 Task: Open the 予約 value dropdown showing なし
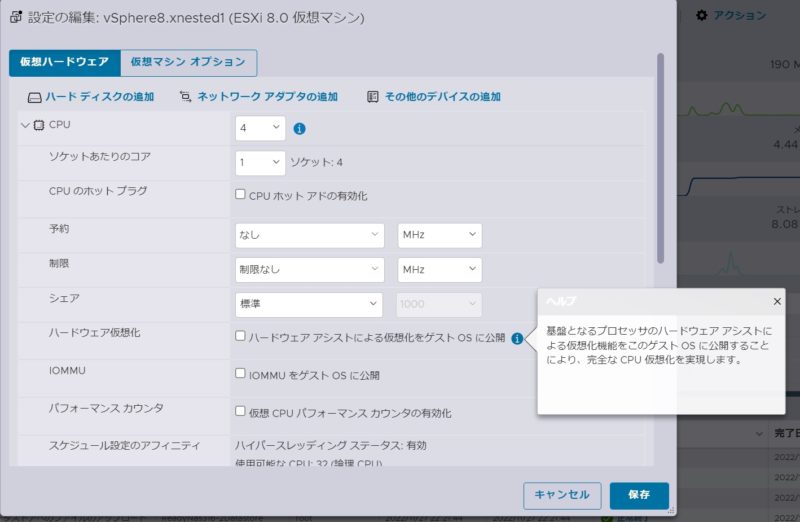coord(309,235)
